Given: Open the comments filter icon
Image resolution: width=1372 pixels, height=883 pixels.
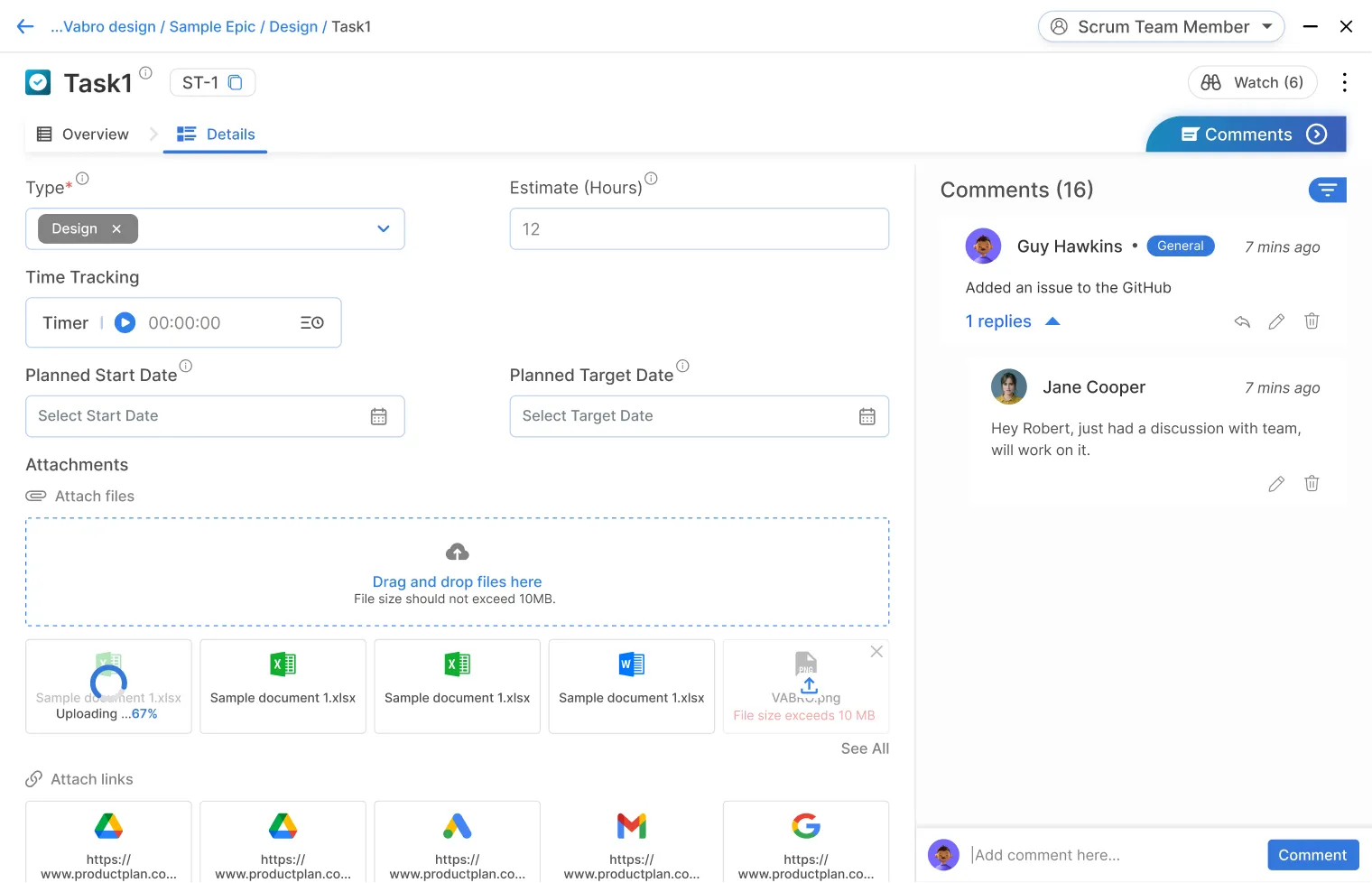Looking at the screenshot, I should coord(1327,190).
